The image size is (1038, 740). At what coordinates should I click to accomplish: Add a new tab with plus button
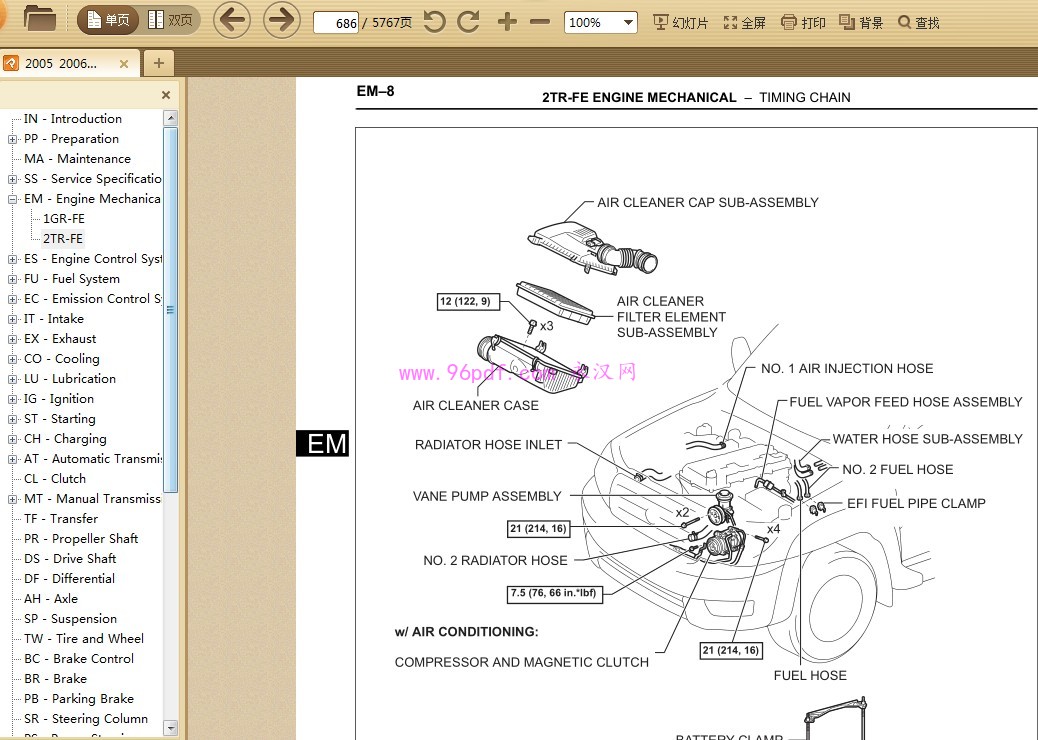point(158,64)
